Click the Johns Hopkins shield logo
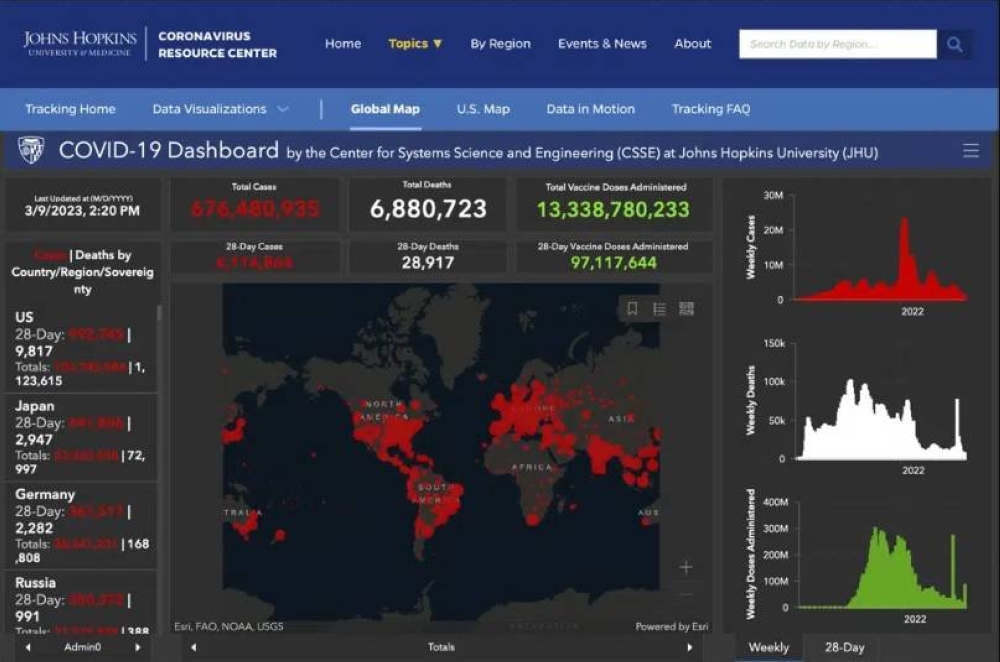 coord(31,151)
